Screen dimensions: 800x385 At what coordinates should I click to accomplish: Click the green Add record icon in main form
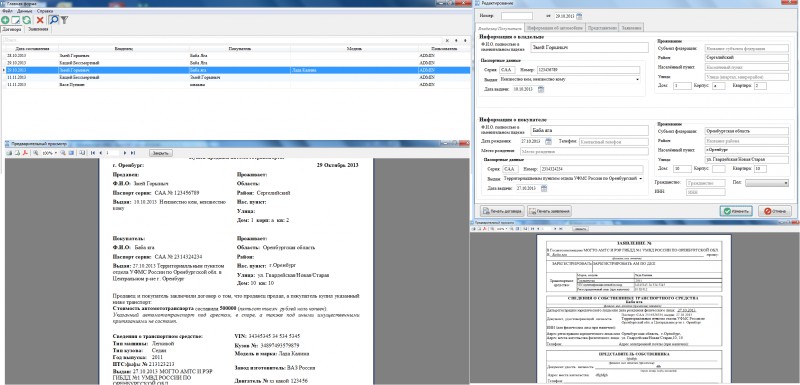click(x=5, y=20)
